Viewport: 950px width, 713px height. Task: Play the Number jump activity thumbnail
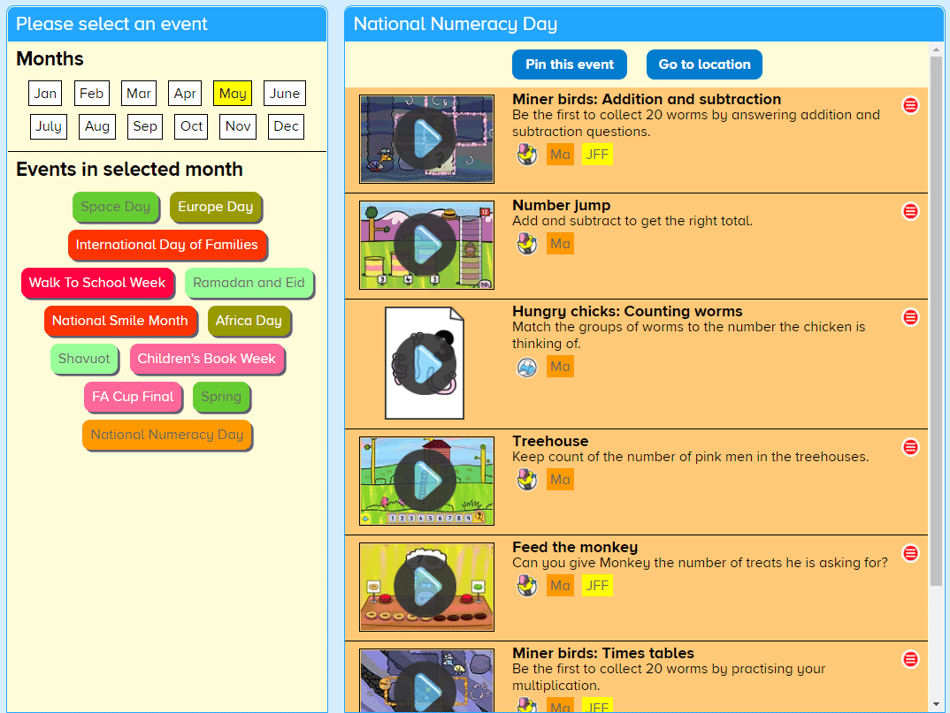pyautogui.click(x=427, y=245)
